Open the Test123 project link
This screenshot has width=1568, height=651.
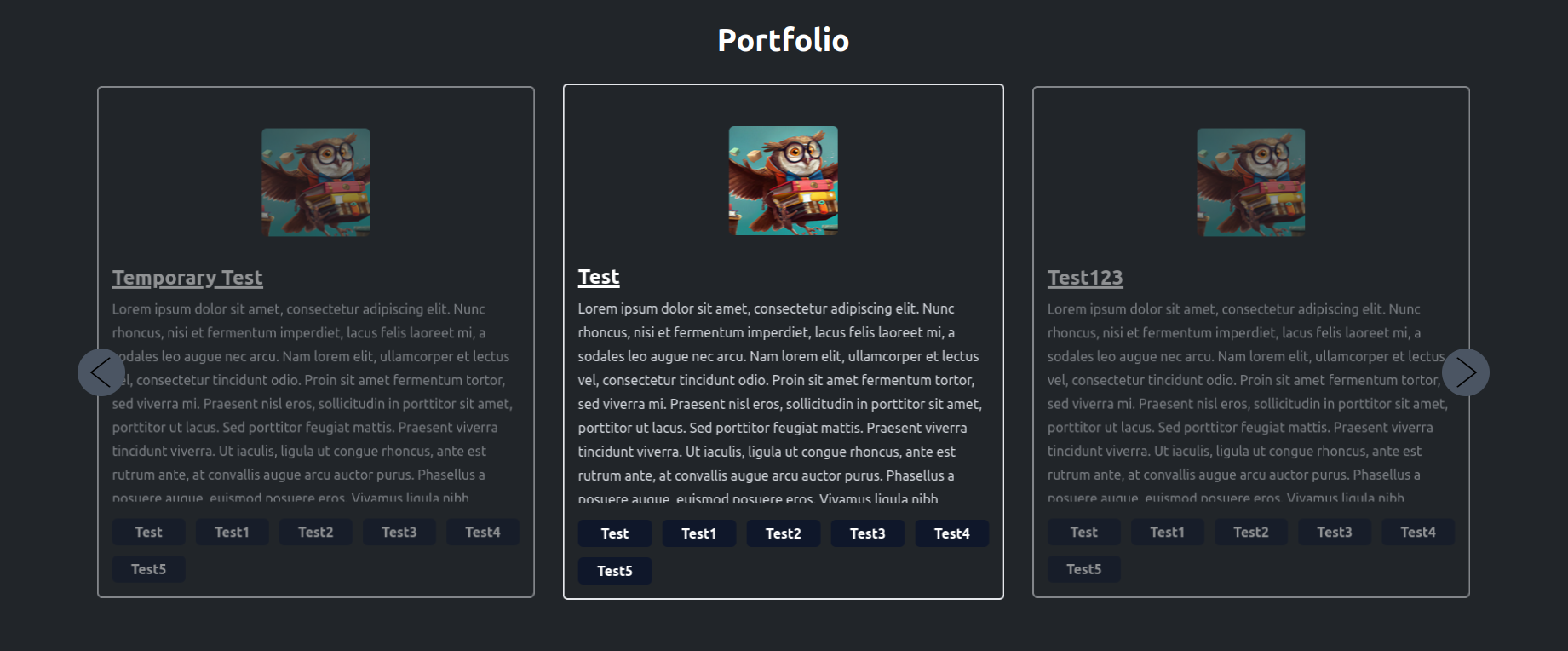(x=1085, y=278)
